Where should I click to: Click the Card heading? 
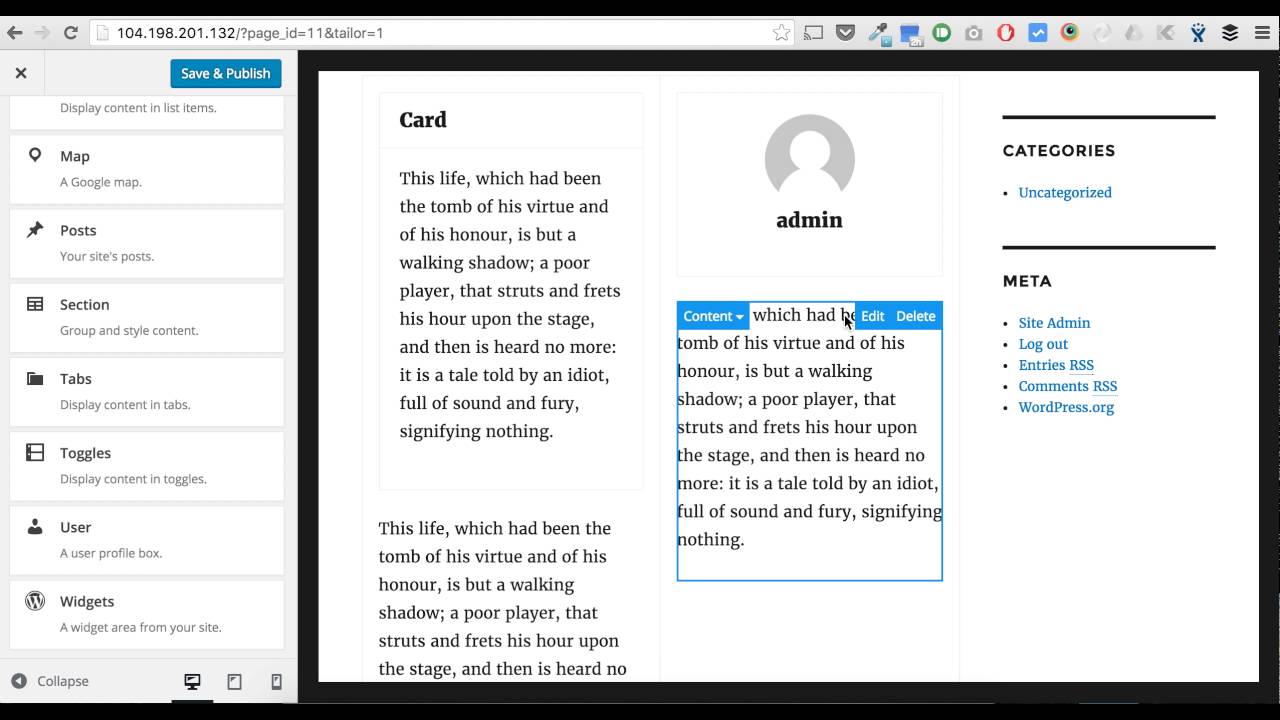coord(423,120)
